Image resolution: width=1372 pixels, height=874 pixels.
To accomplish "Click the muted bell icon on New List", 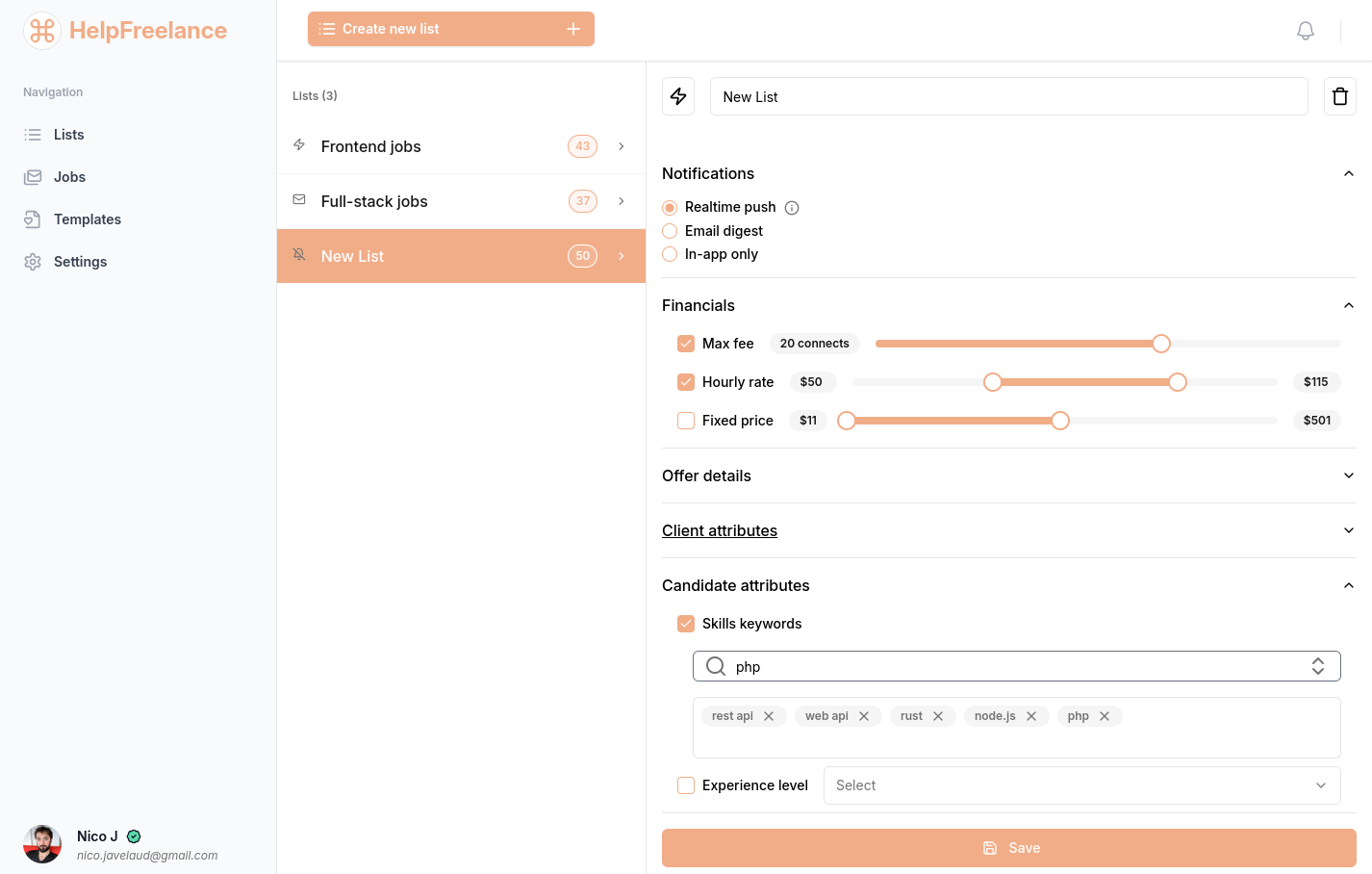I will click(299, 254).
